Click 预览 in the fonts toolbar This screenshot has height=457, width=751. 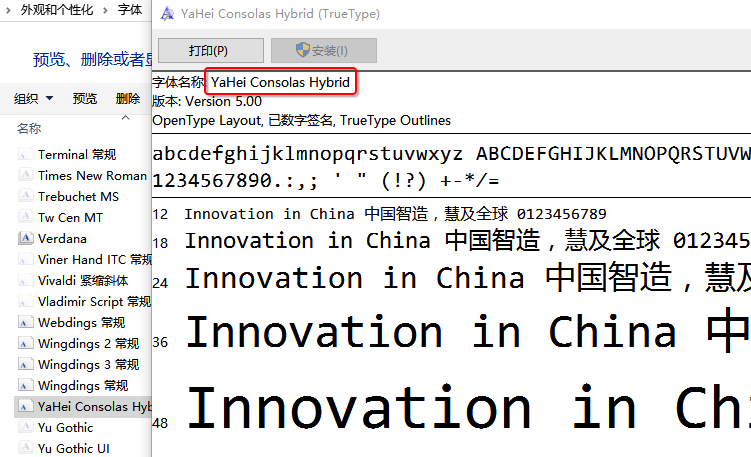coord(85,99)
